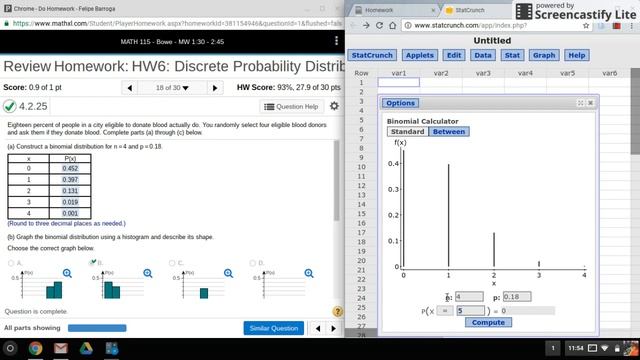Switch to the Standard tab of Binomial Calculator
Screen dimensions: 640x360
point(407,132)
